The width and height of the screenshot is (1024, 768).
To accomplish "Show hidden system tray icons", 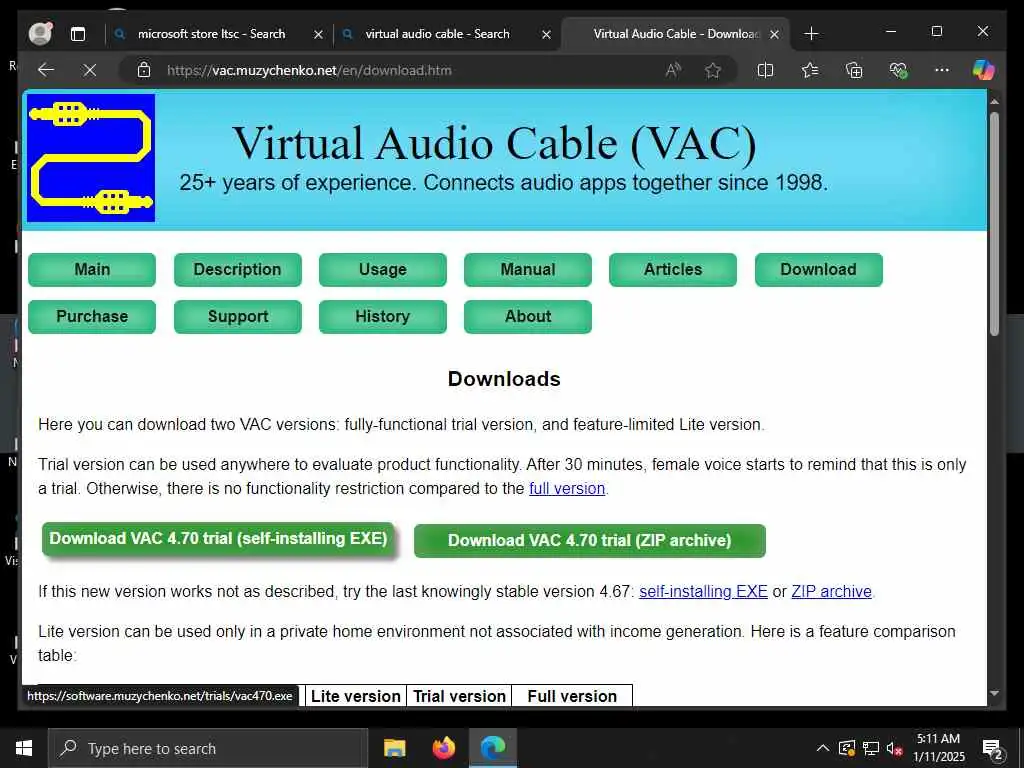I will coord(823,748).
